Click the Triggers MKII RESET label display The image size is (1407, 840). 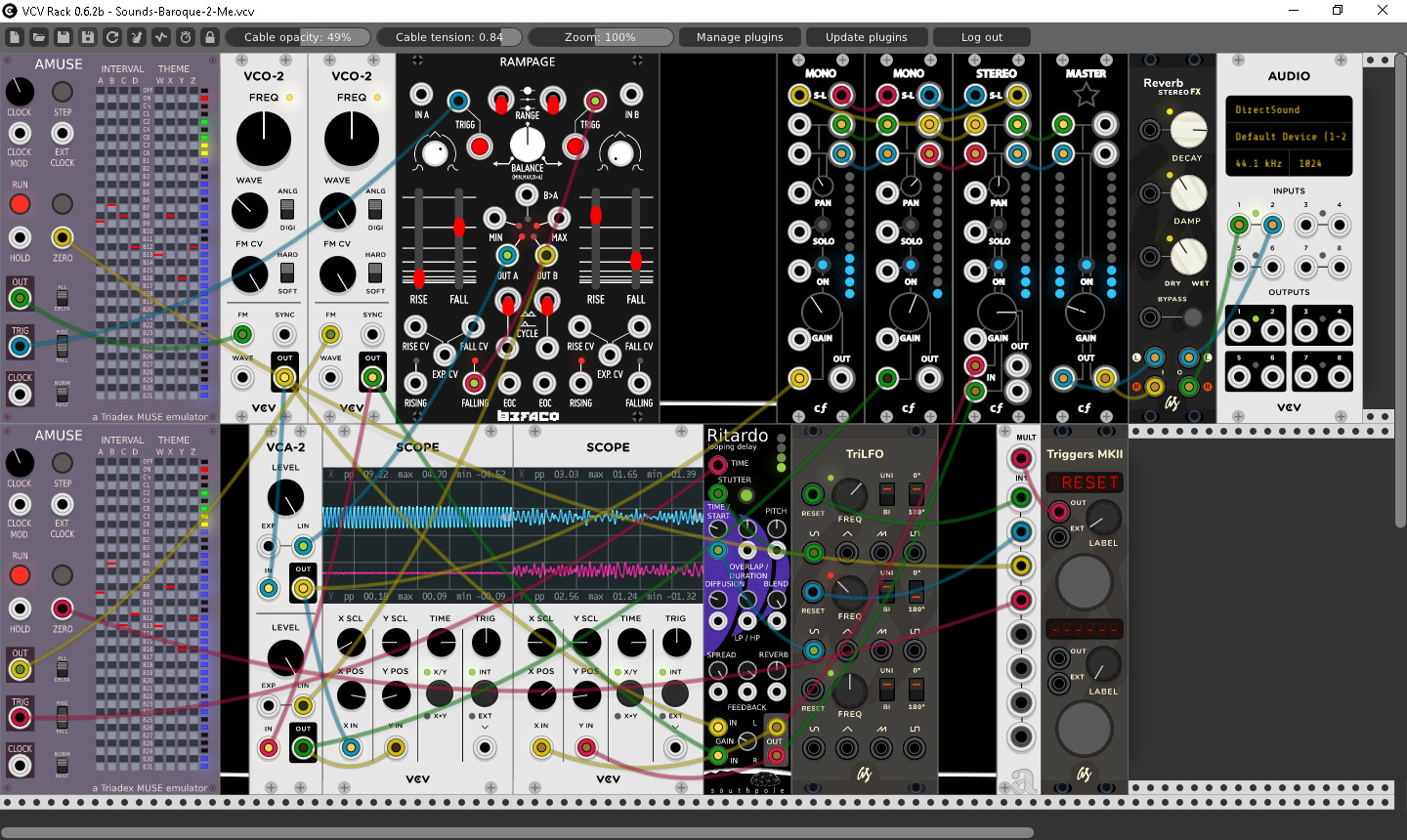[1085, 483]
